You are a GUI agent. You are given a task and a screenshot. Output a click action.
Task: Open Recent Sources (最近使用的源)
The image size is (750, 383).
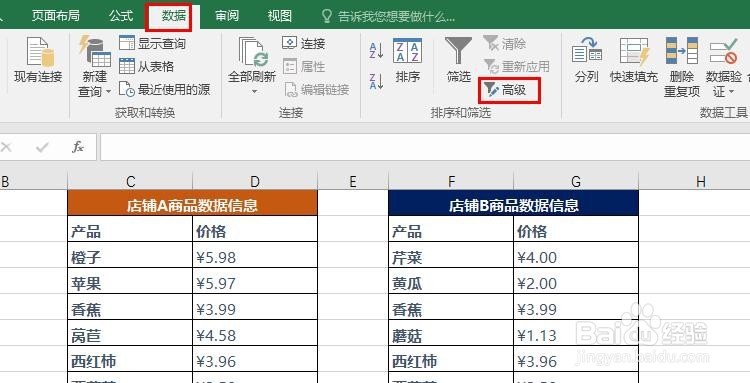click(x=164, y=89)
